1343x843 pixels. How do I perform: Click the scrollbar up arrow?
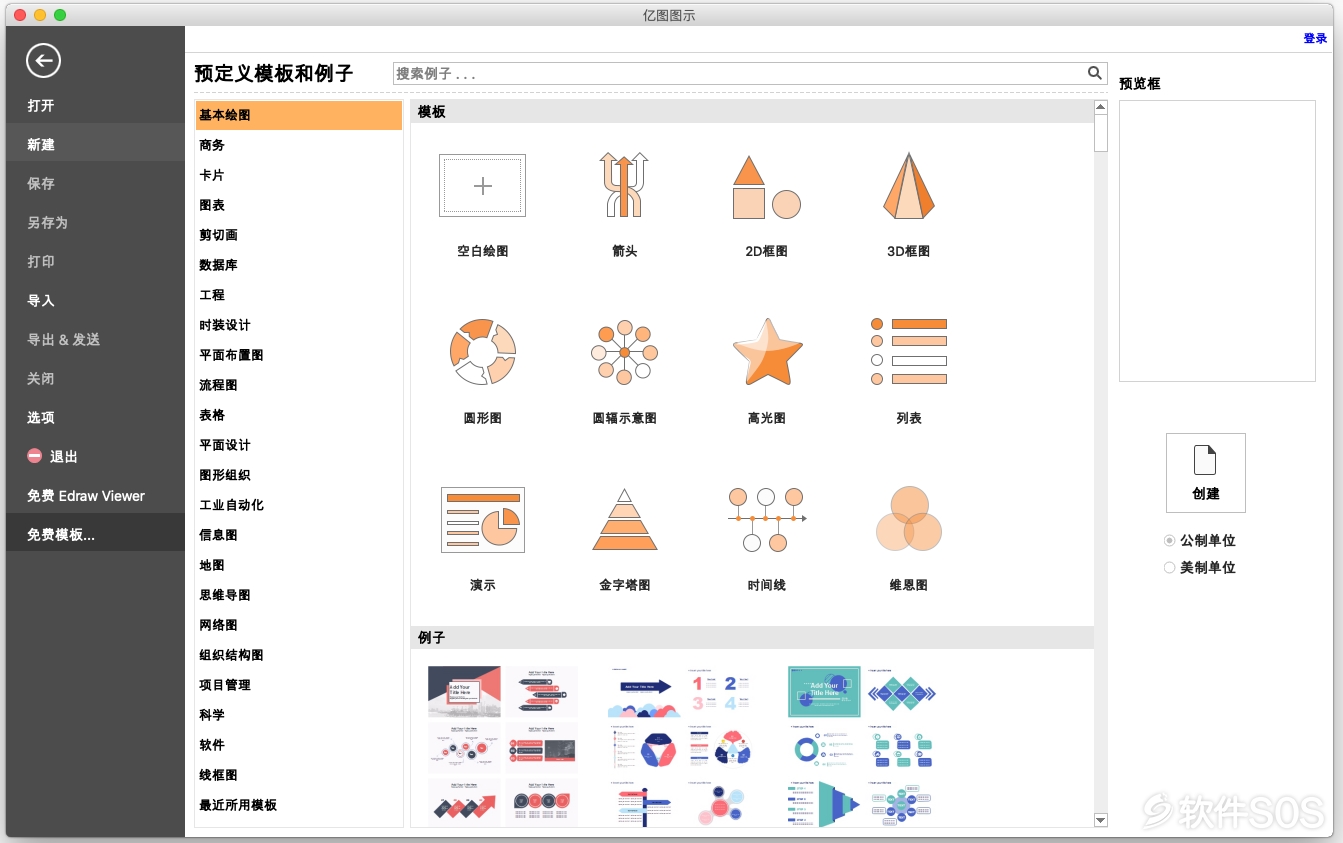(1101, 107)
